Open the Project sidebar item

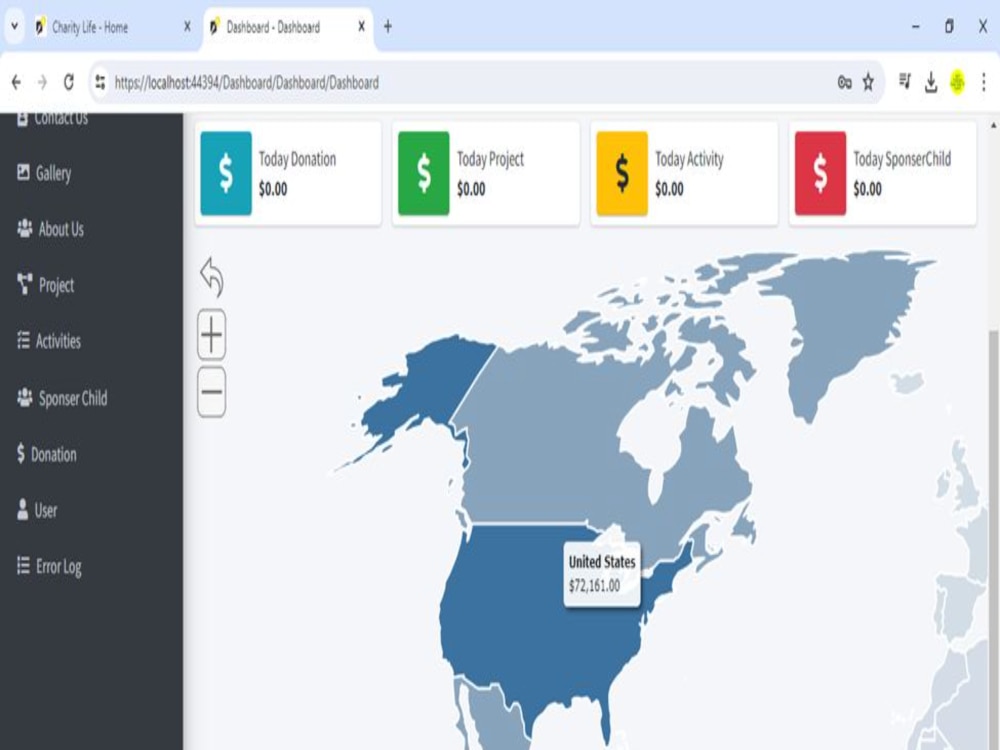(45, 285)
